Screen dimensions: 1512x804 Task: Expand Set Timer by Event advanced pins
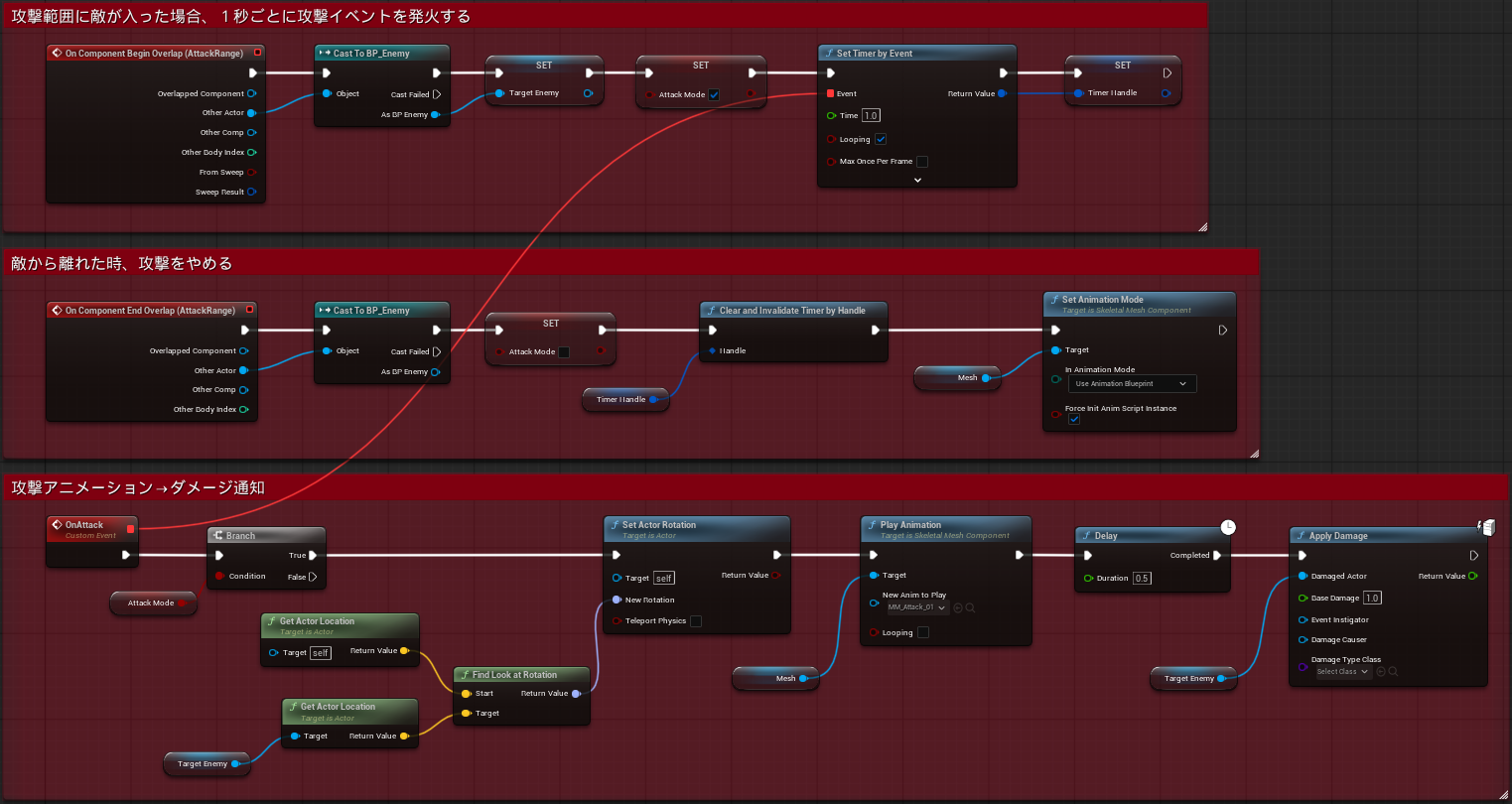click(x=917, y=181)
